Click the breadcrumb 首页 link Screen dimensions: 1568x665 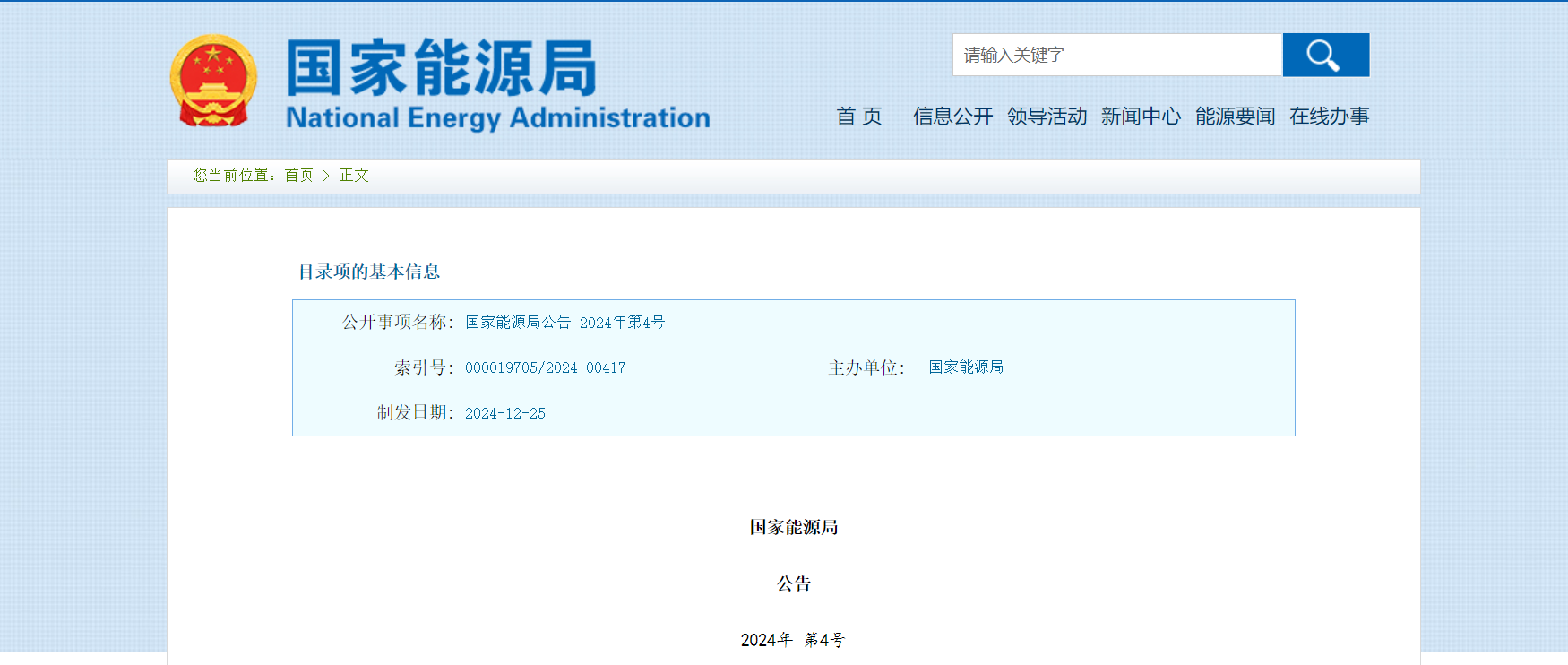tap(298, 175)
